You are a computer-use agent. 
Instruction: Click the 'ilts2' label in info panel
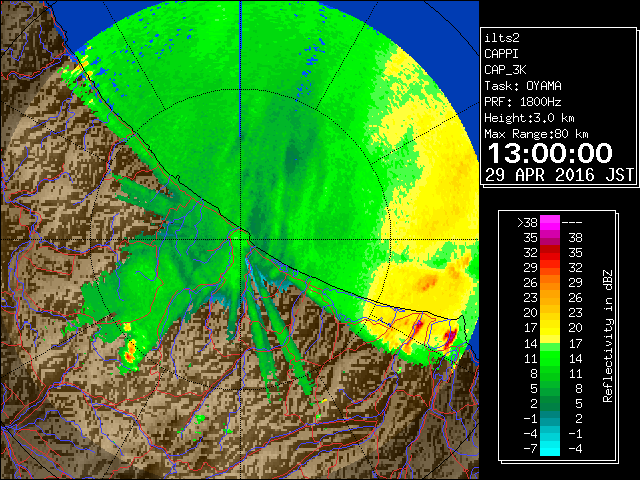click(x=502, y=38)
